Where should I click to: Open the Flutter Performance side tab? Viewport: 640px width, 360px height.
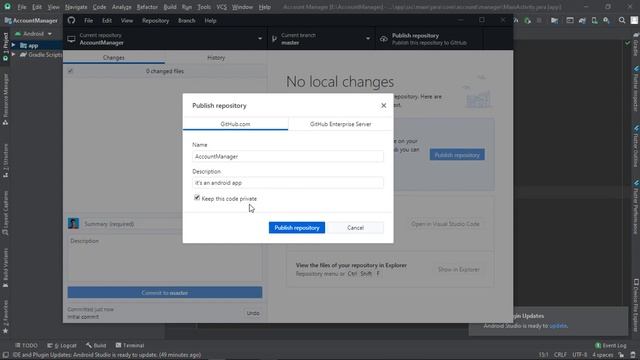point(636,207)
